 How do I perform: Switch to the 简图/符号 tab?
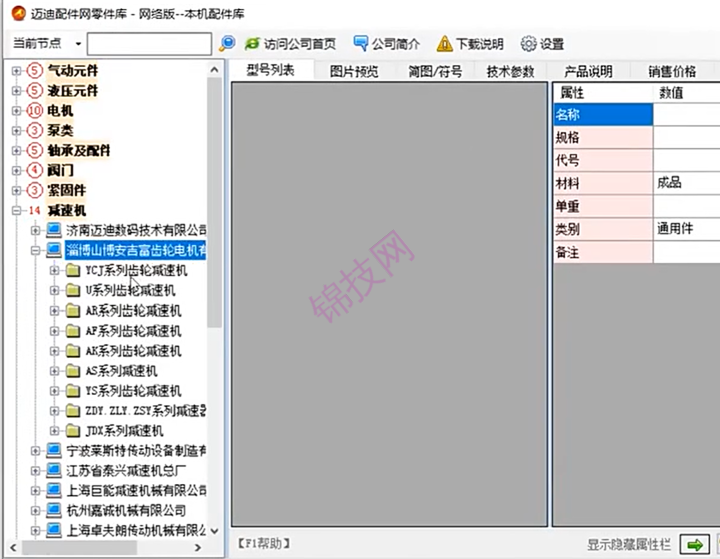(x=435, y=72)
